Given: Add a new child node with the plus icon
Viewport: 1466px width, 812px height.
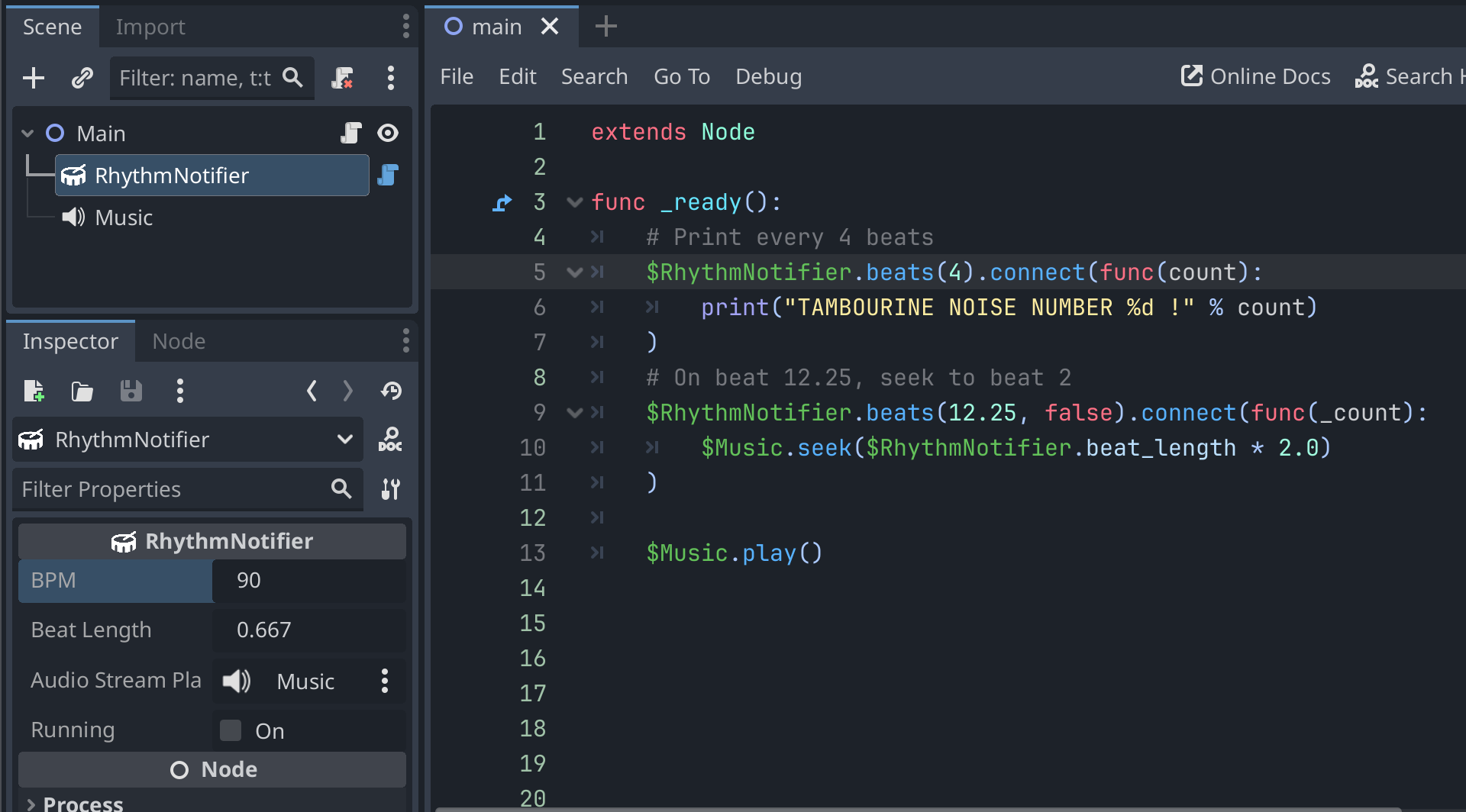Looking at the screenshot, I should 34,78.
